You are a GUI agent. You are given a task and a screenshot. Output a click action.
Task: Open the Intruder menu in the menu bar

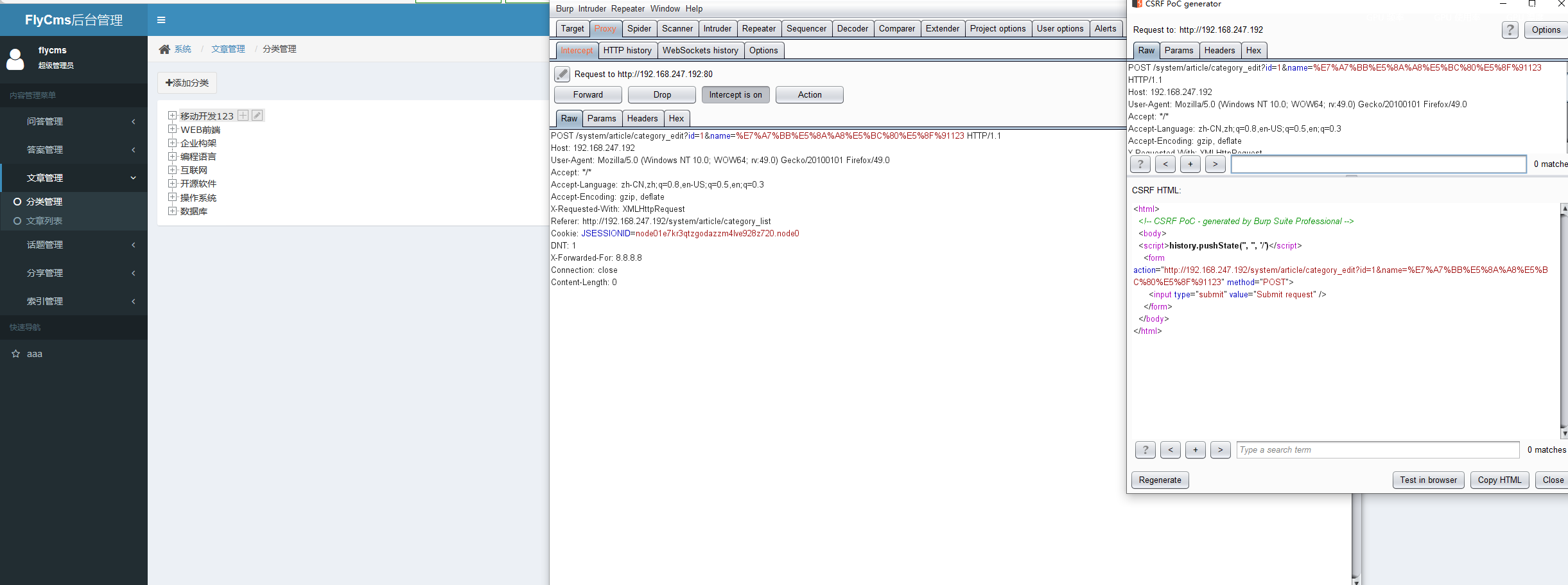click(x=592, y=8)
